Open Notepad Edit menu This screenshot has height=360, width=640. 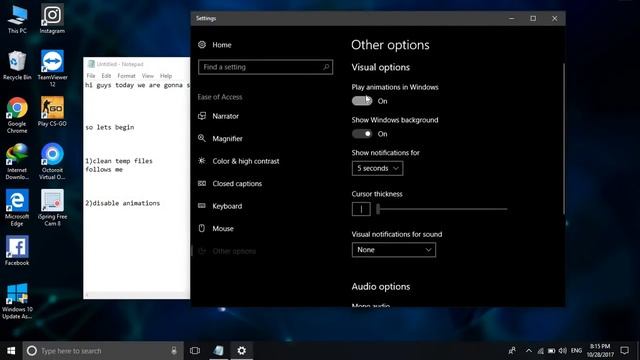tap(106, 76)
